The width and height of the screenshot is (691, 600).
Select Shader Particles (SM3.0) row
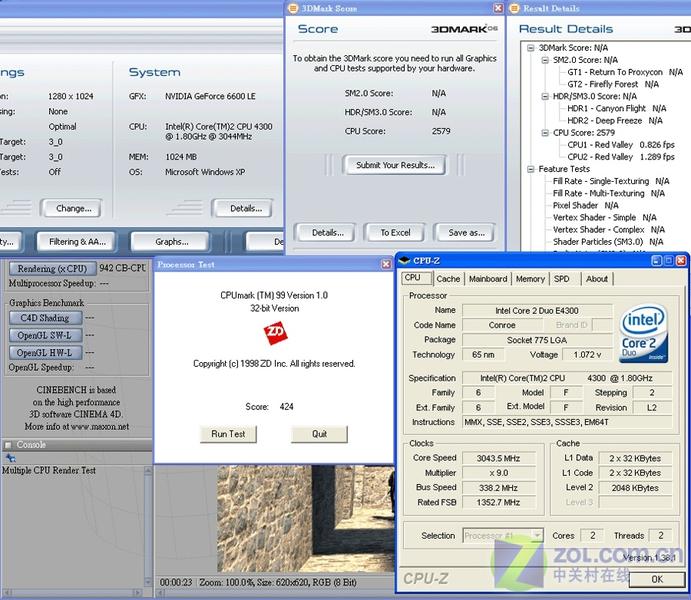coord(608,242)
